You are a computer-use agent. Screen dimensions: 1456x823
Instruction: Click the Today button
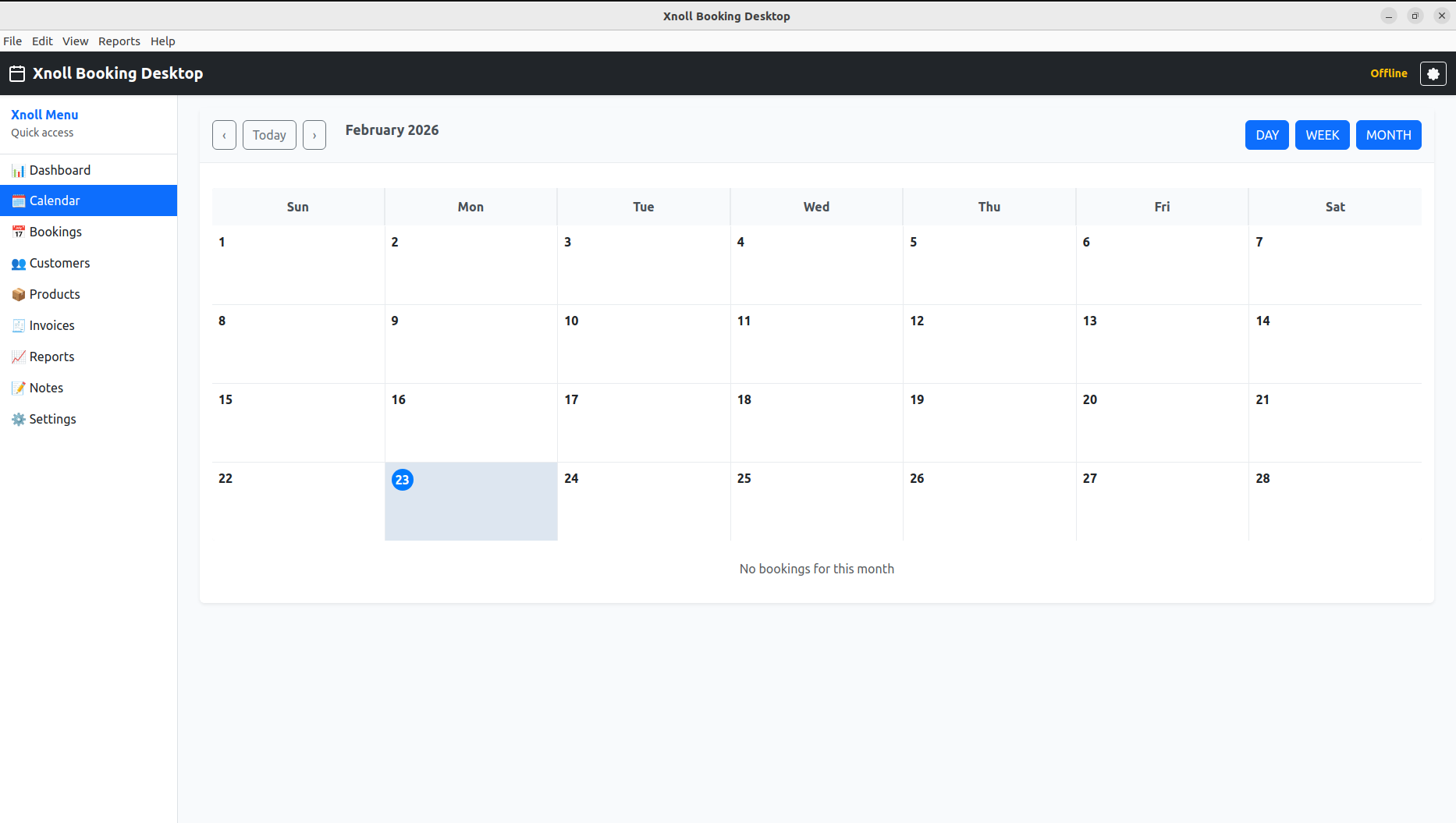[268, 134]
